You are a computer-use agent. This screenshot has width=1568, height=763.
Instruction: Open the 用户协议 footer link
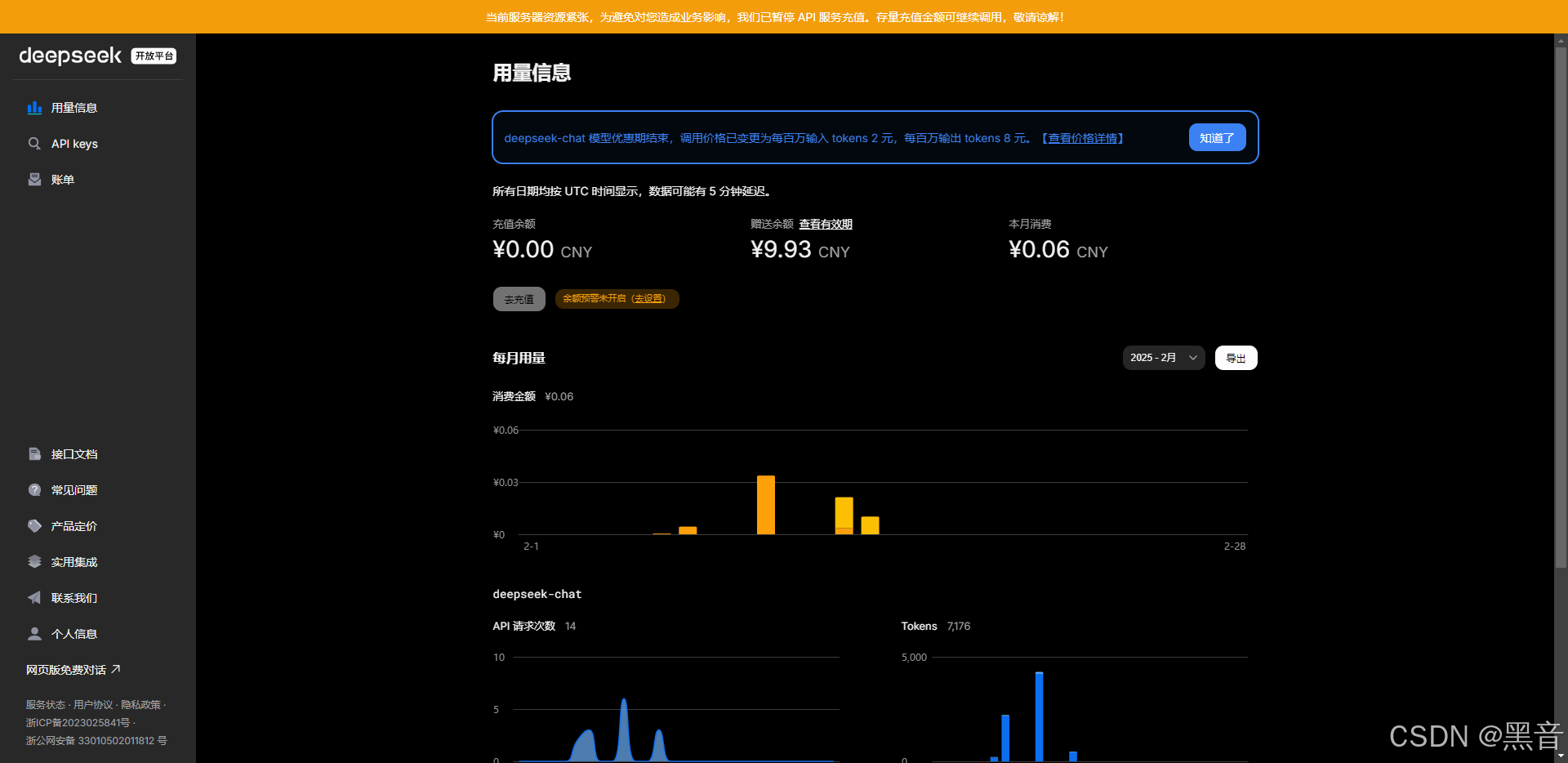click(93, 705)
